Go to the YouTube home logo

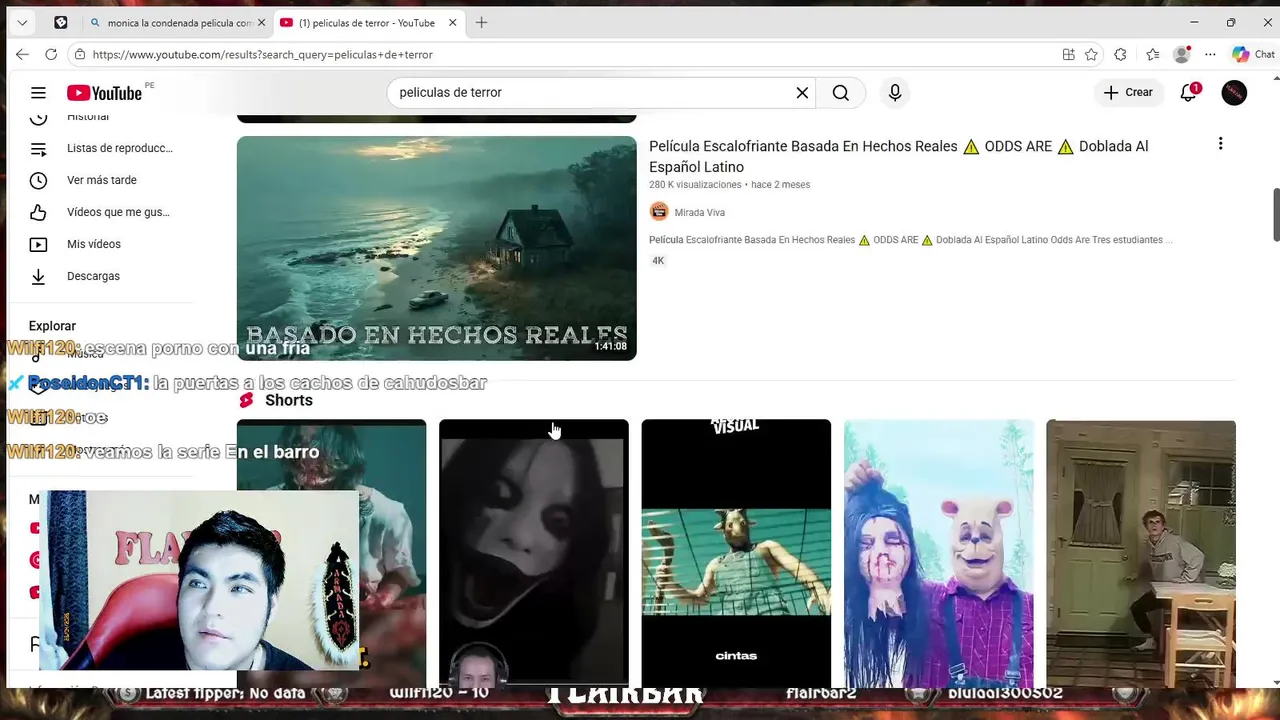coord(105,93)
